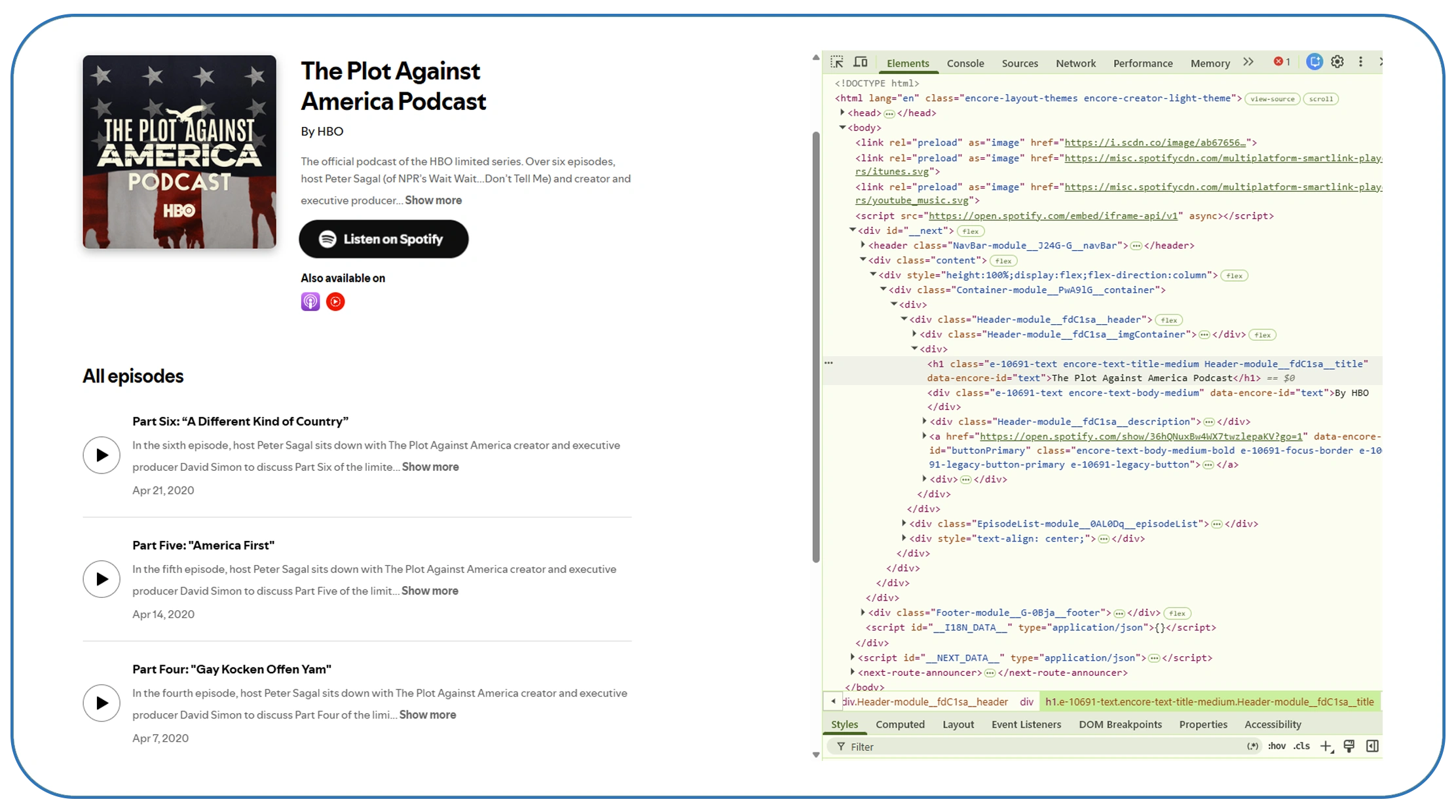Expand the head element node
This screenshot has width=1456, height=812.
(x=842, y=113)
